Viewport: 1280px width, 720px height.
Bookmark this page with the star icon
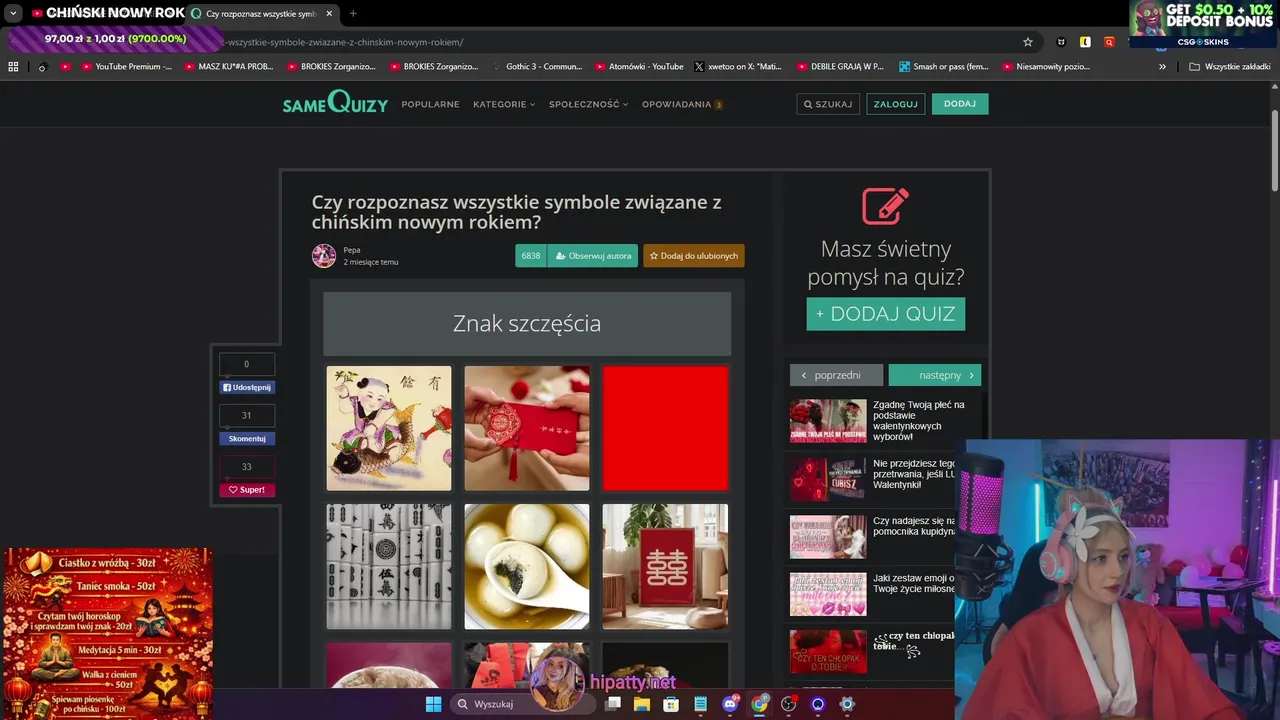[1027, 42]
